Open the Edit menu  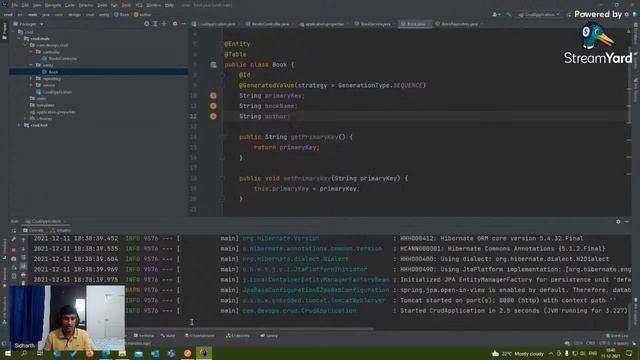[25, 5]
